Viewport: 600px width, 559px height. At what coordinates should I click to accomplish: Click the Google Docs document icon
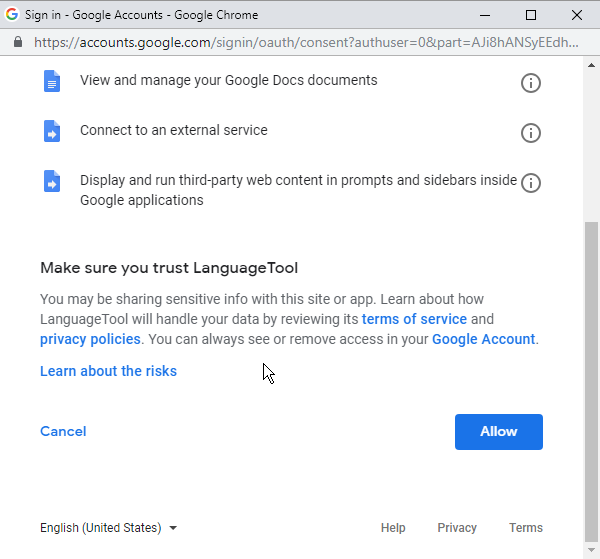[52, 81]
